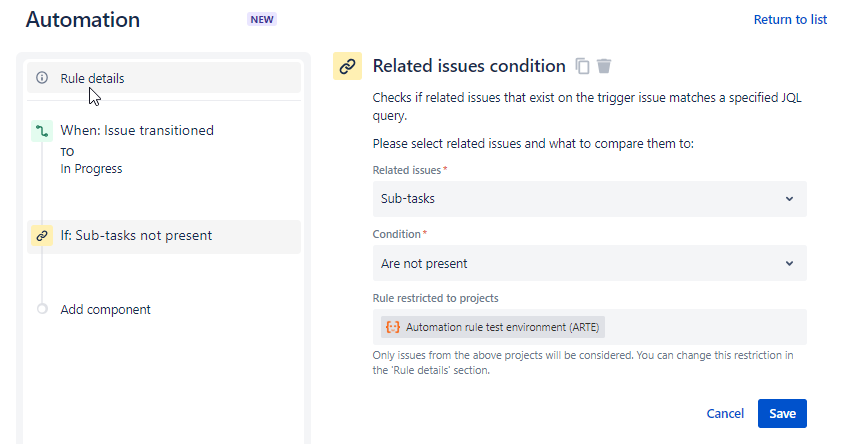Click the orange ARTE project icon

pyautogui.click(x=393, y=327)
